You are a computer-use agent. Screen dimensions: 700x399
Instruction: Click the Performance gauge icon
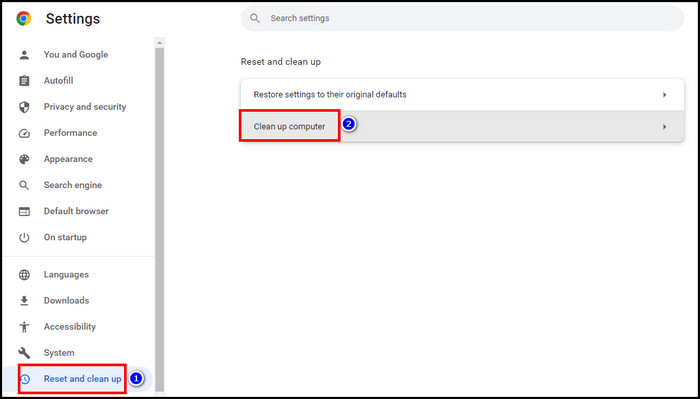pyautogui.click(x=24, y=133)
